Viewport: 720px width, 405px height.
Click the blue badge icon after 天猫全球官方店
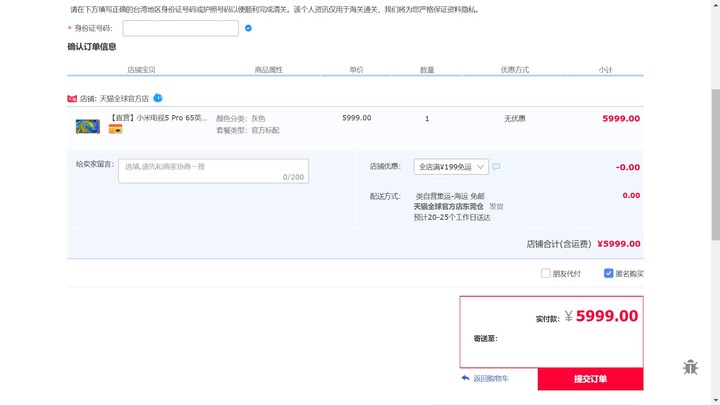coord(158,98)
